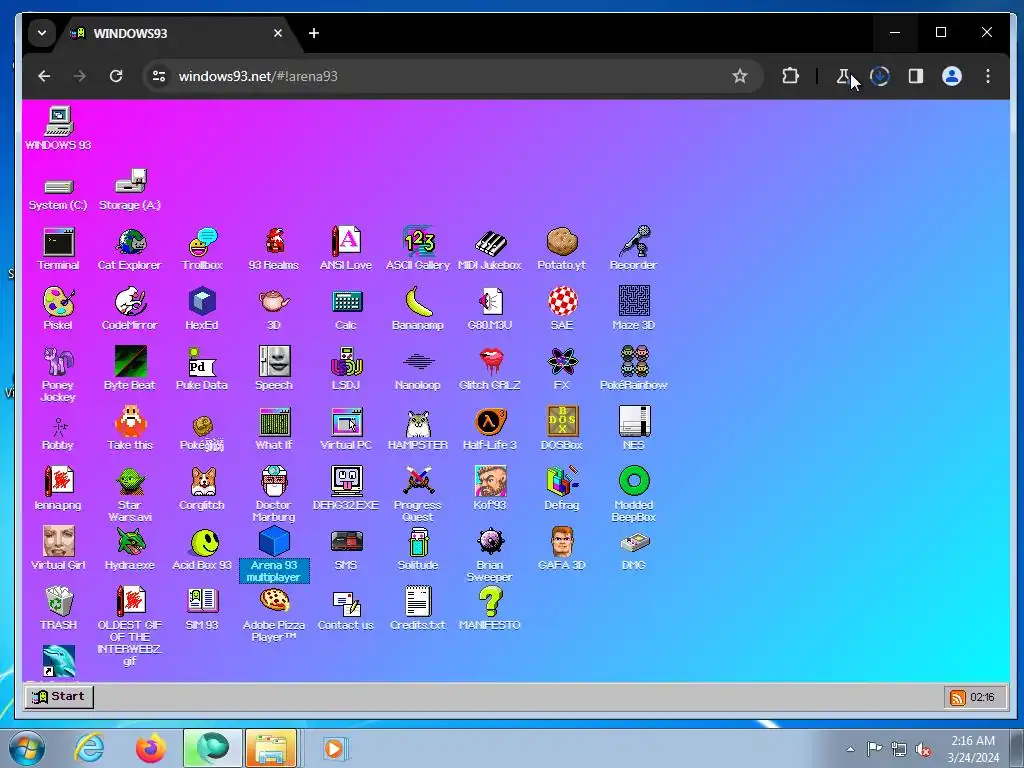Open the Recorder microphone icon
1024x768 pixels.
pyautogui.click(x=633, y=248)
